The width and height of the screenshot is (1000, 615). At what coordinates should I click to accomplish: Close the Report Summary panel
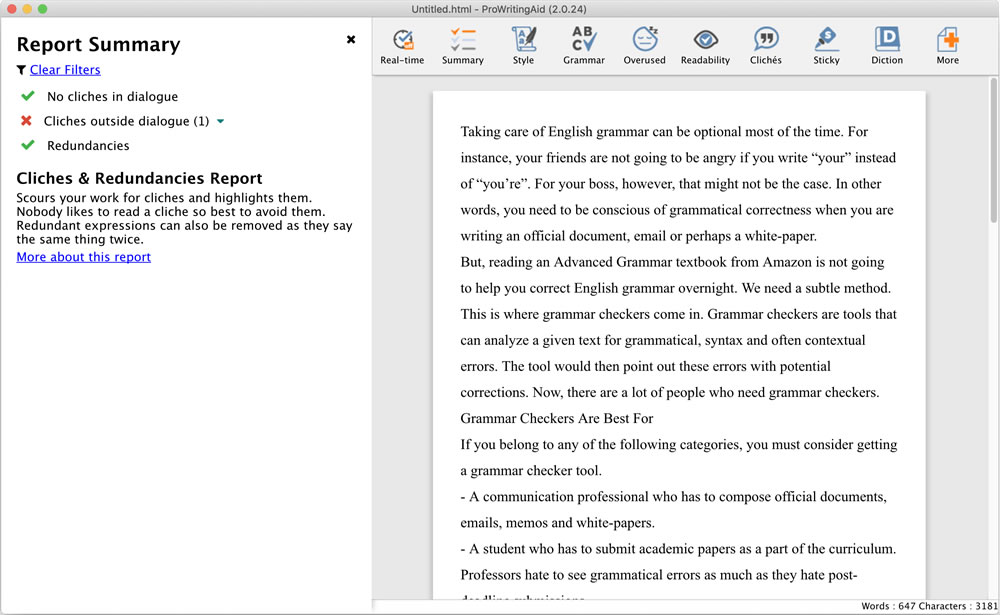click(351, 40)
